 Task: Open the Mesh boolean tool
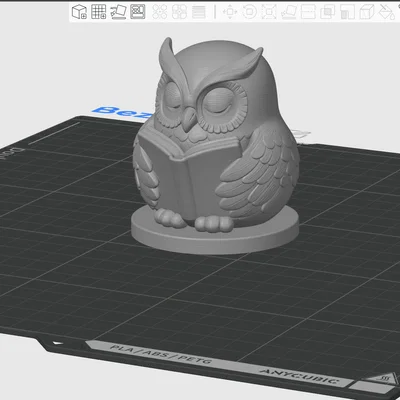(x=328, y=12)
